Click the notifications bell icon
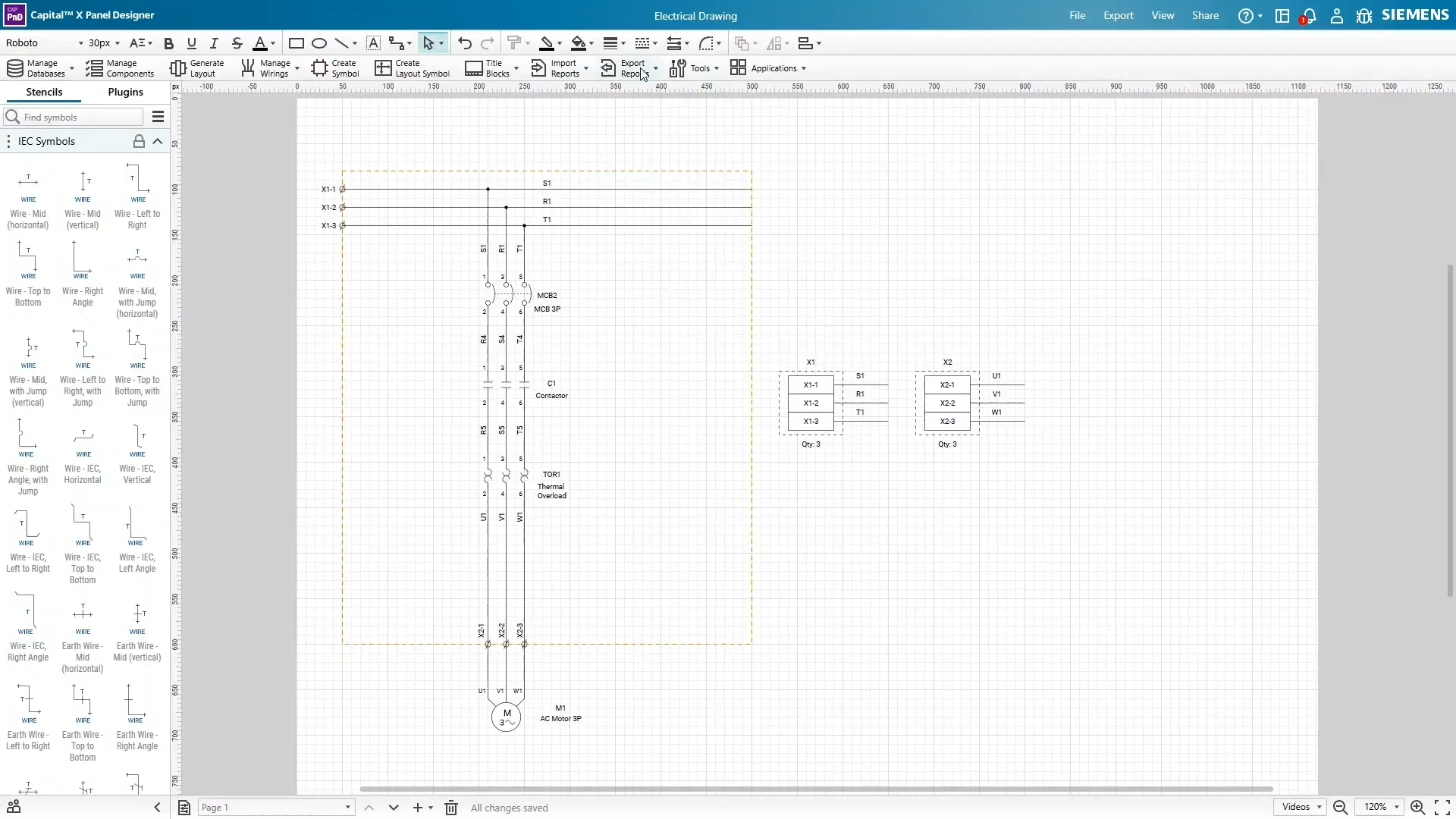1456x819 pixels. coord(1310,15)
